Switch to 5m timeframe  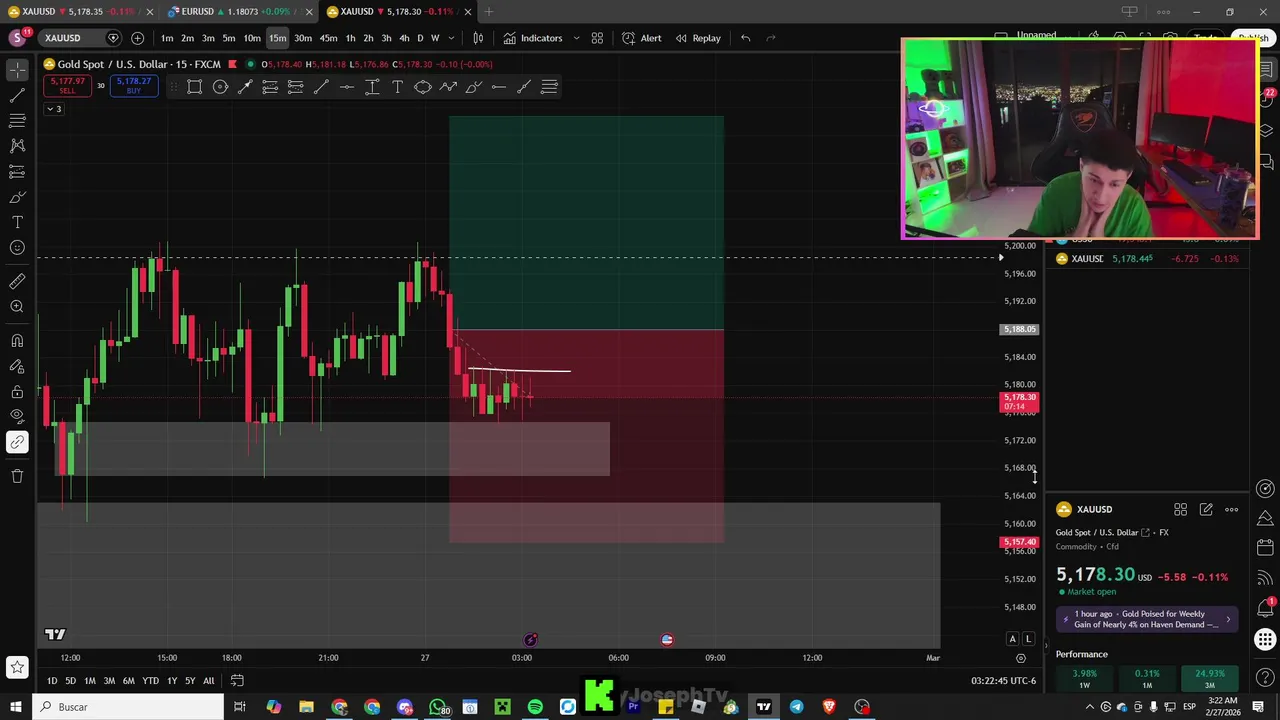(x=229, y=38)
